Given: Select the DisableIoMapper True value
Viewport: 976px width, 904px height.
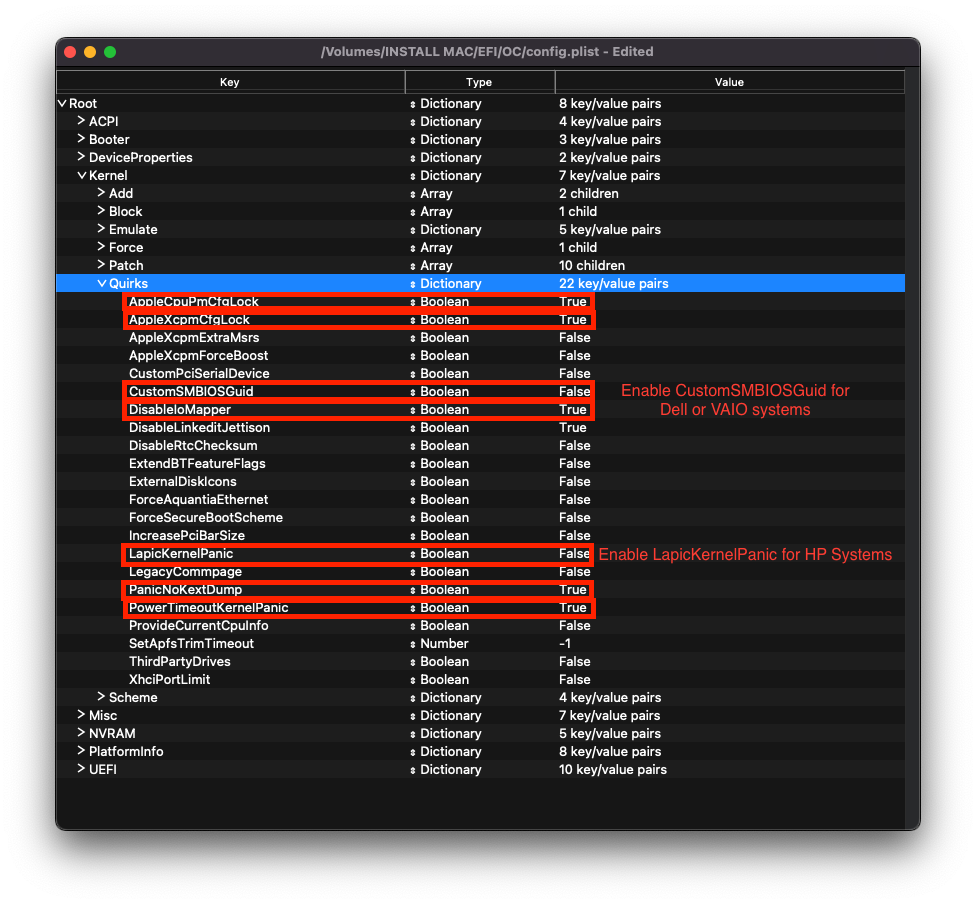Looking at the screenshot, I should point(573,410).
